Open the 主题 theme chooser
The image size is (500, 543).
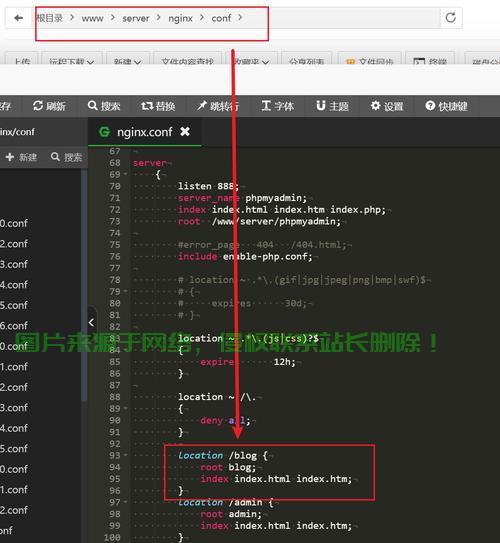tap(332, 106)
